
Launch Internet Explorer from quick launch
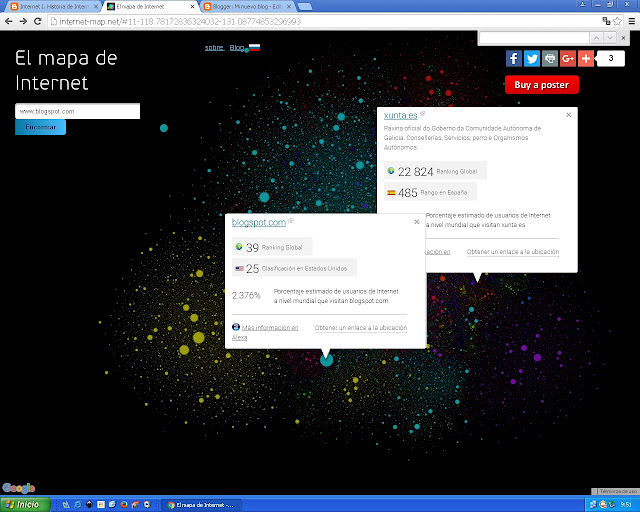[x=78, y=505]
